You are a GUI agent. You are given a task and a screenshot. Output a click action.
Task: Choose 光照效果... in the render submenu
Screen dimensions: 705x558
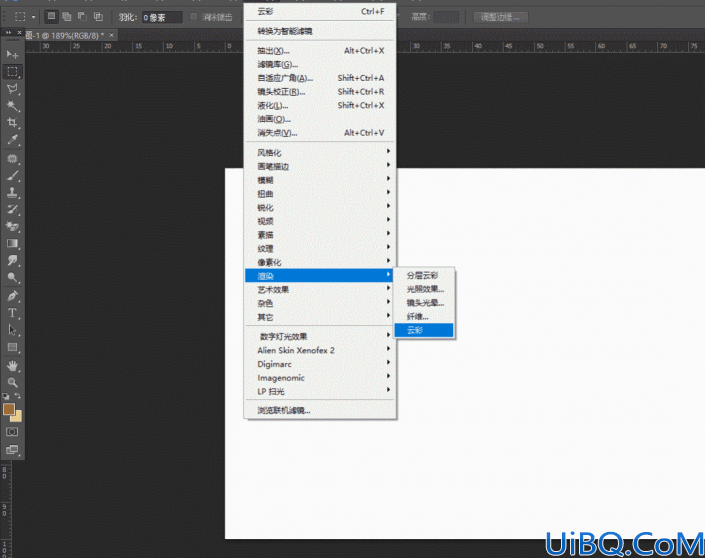coord(424,289)
